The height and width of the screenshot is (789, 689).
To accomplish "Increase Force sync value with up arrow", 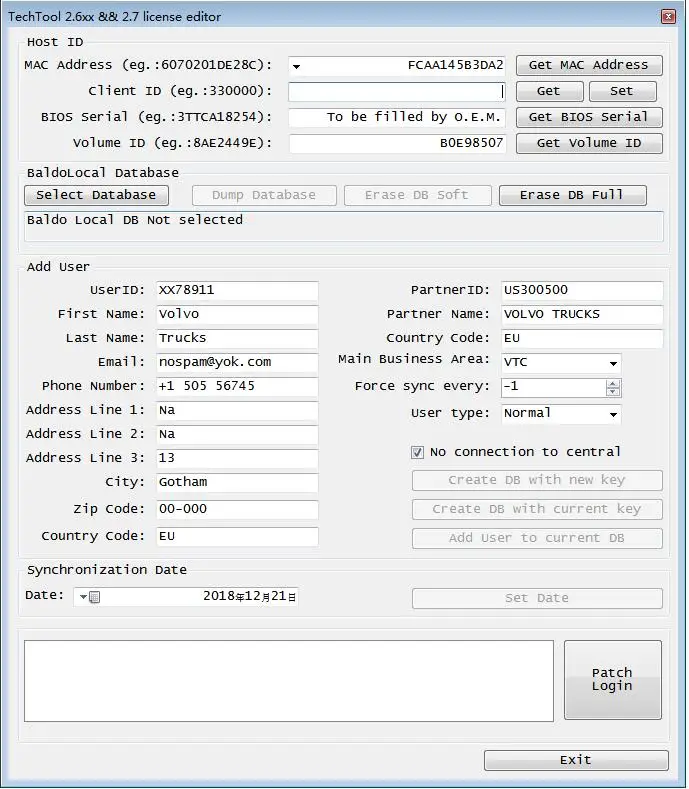I will click(x=613, y=383).
